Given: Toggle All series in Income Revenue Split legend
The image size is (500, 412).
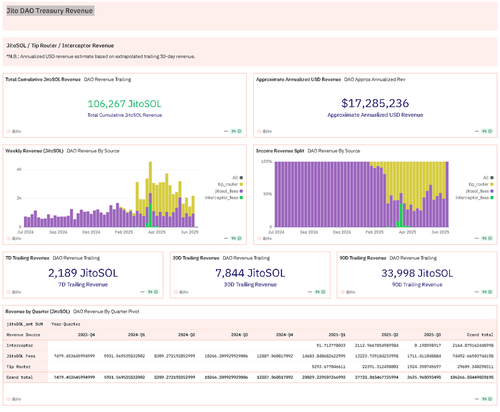Looking at the screenshot, I should coord(488,178).
